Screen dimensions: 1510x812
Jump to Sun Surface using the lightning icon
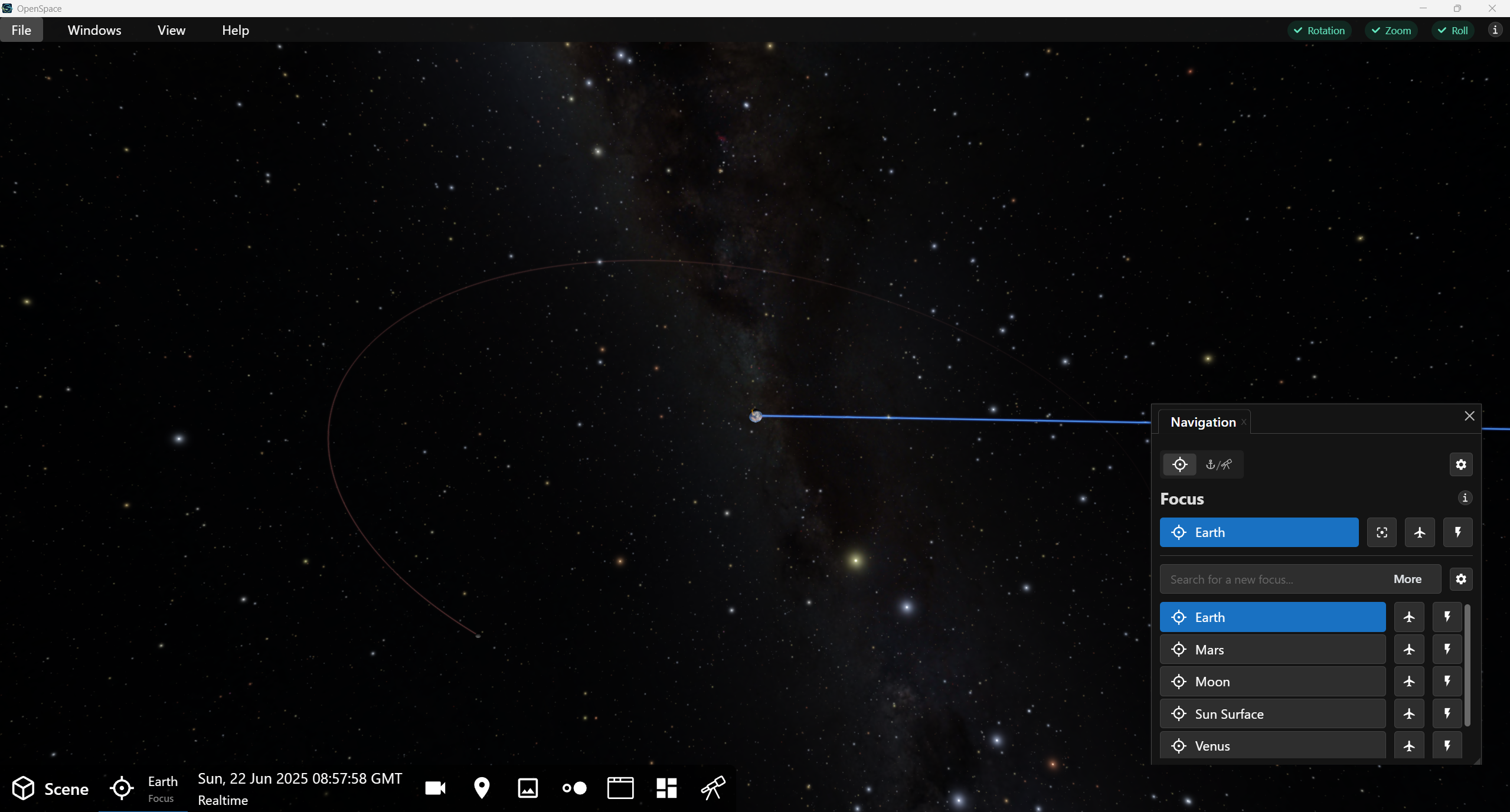[x=1447, y=714]
